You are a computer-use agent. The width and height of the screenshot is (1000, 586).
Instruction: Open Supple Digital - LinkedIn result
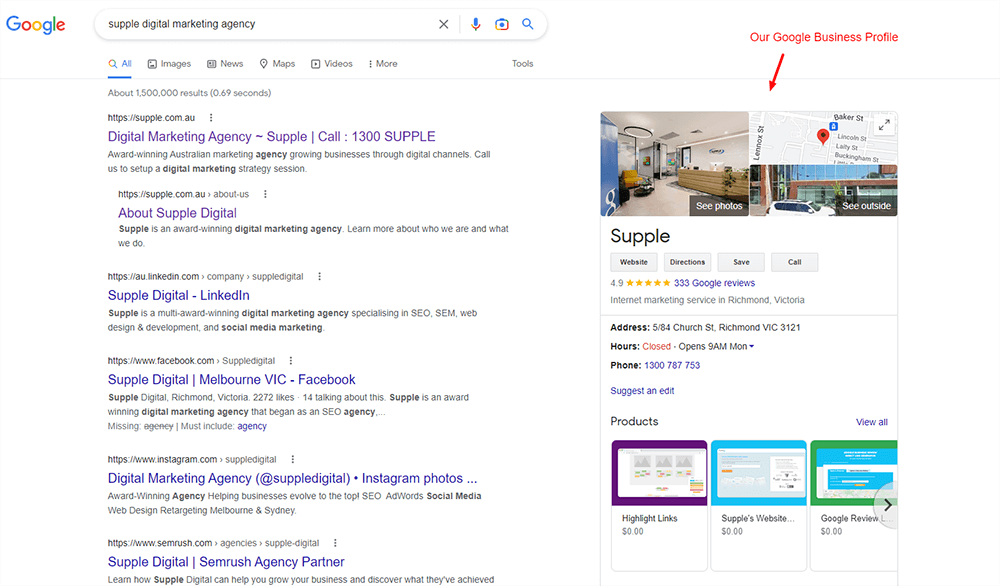coord(179,295)
